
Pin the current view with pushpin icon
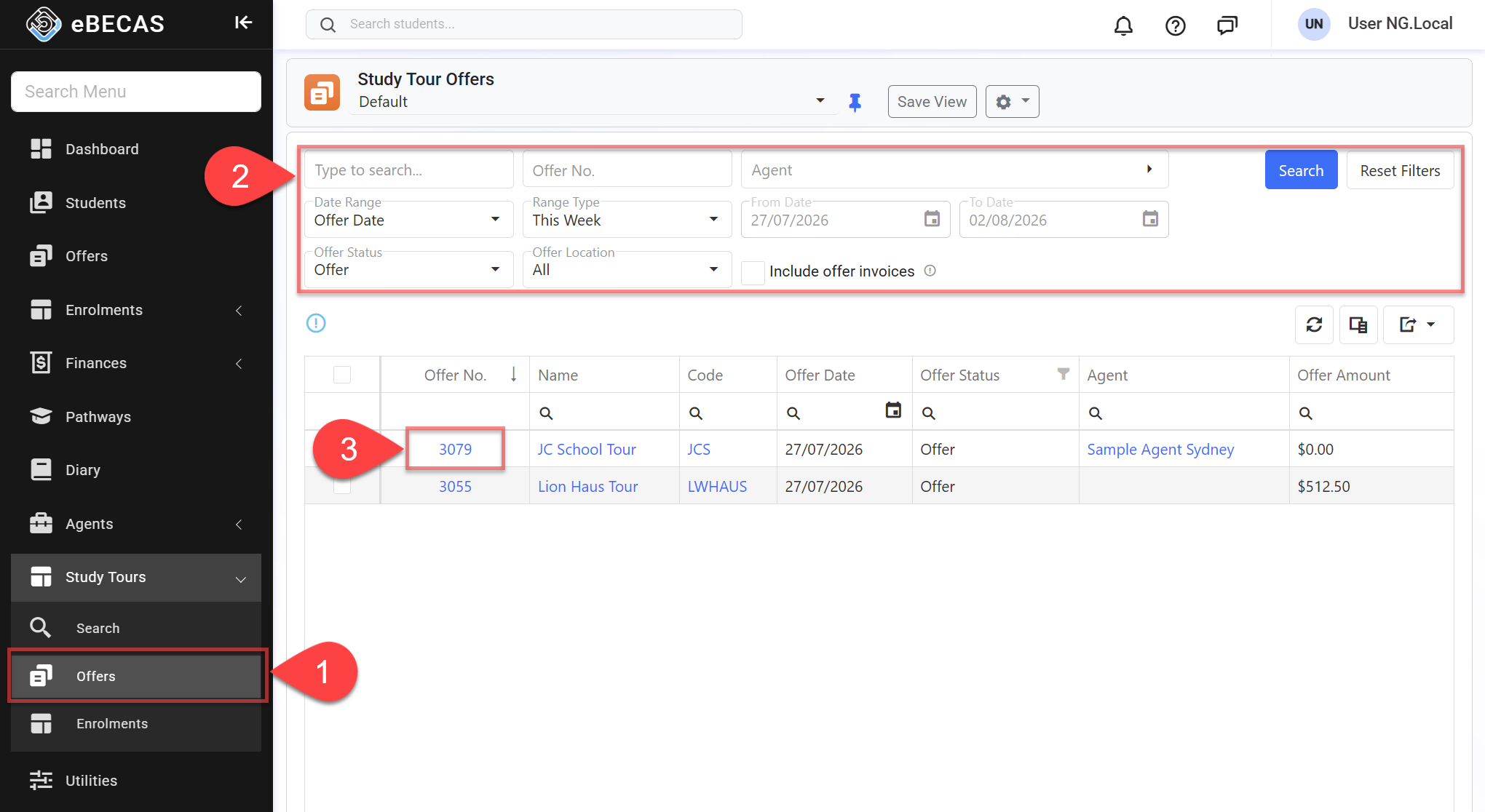pyautogui.click(x=855, y=103)
